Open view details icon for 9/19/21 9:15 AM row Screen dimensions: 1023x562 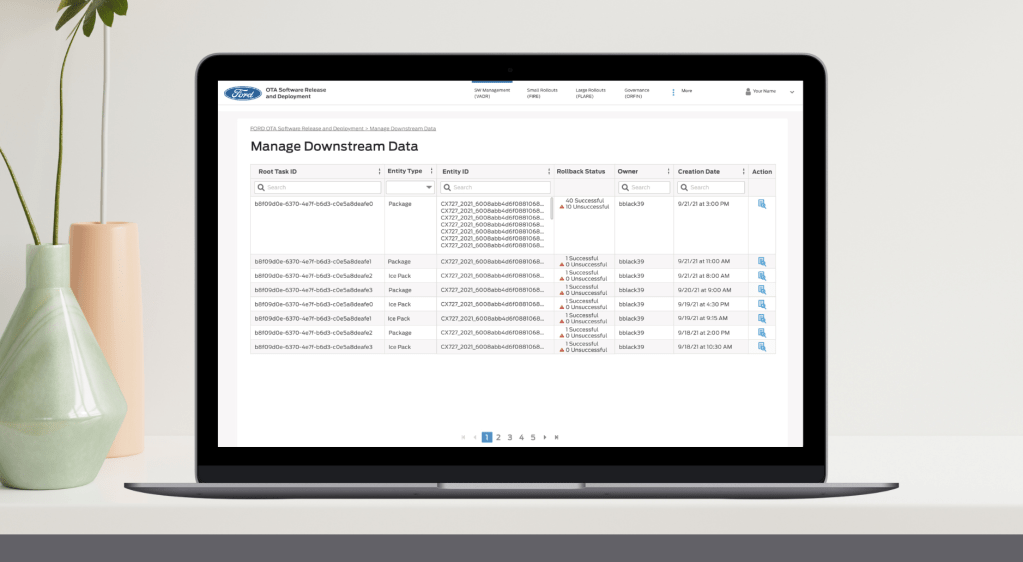(x=761, y=319)
